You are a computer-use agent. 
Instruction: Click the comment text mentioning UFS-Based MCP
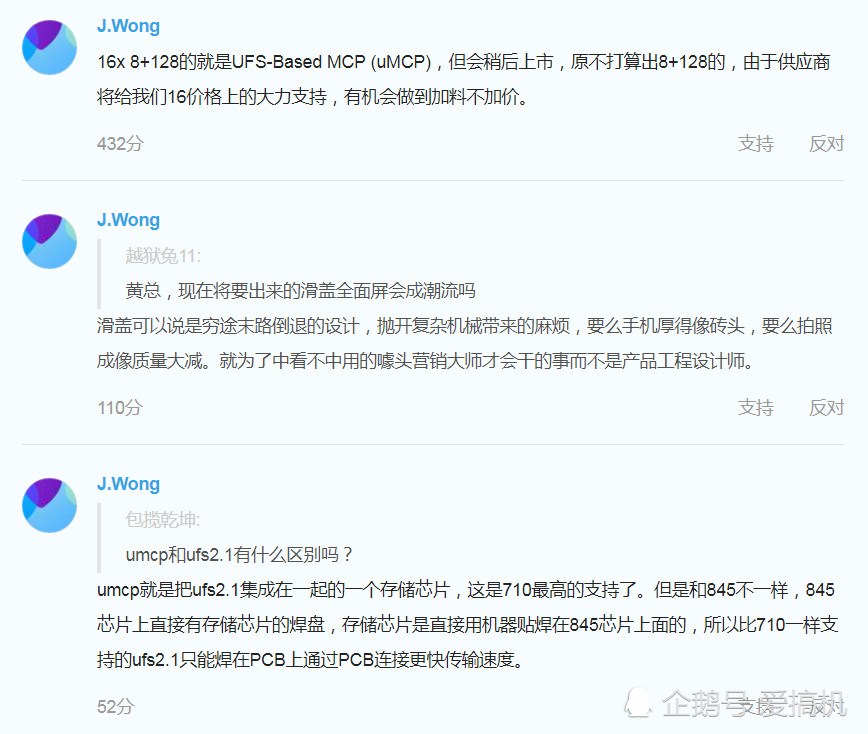click(x=464, y=79)
